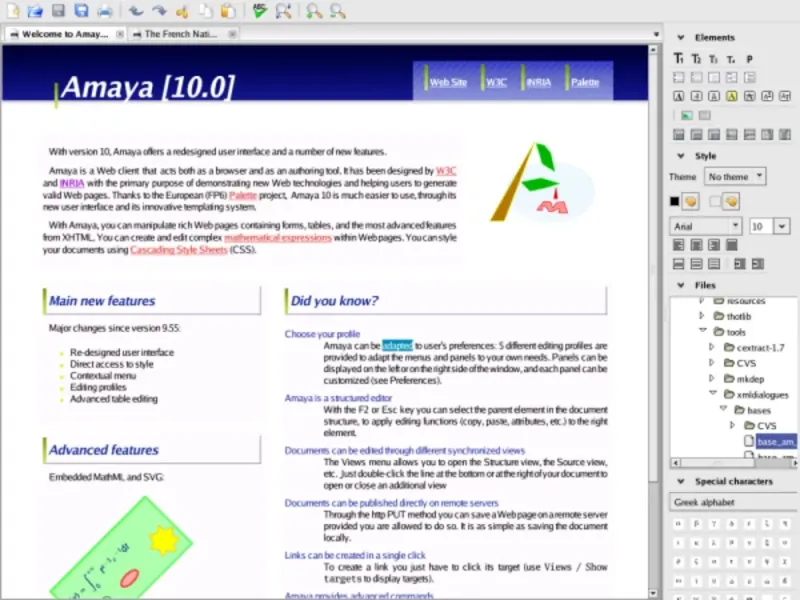Copy the selection from toolbar
This screenshot has width=800, height=600.
point(205,10)
